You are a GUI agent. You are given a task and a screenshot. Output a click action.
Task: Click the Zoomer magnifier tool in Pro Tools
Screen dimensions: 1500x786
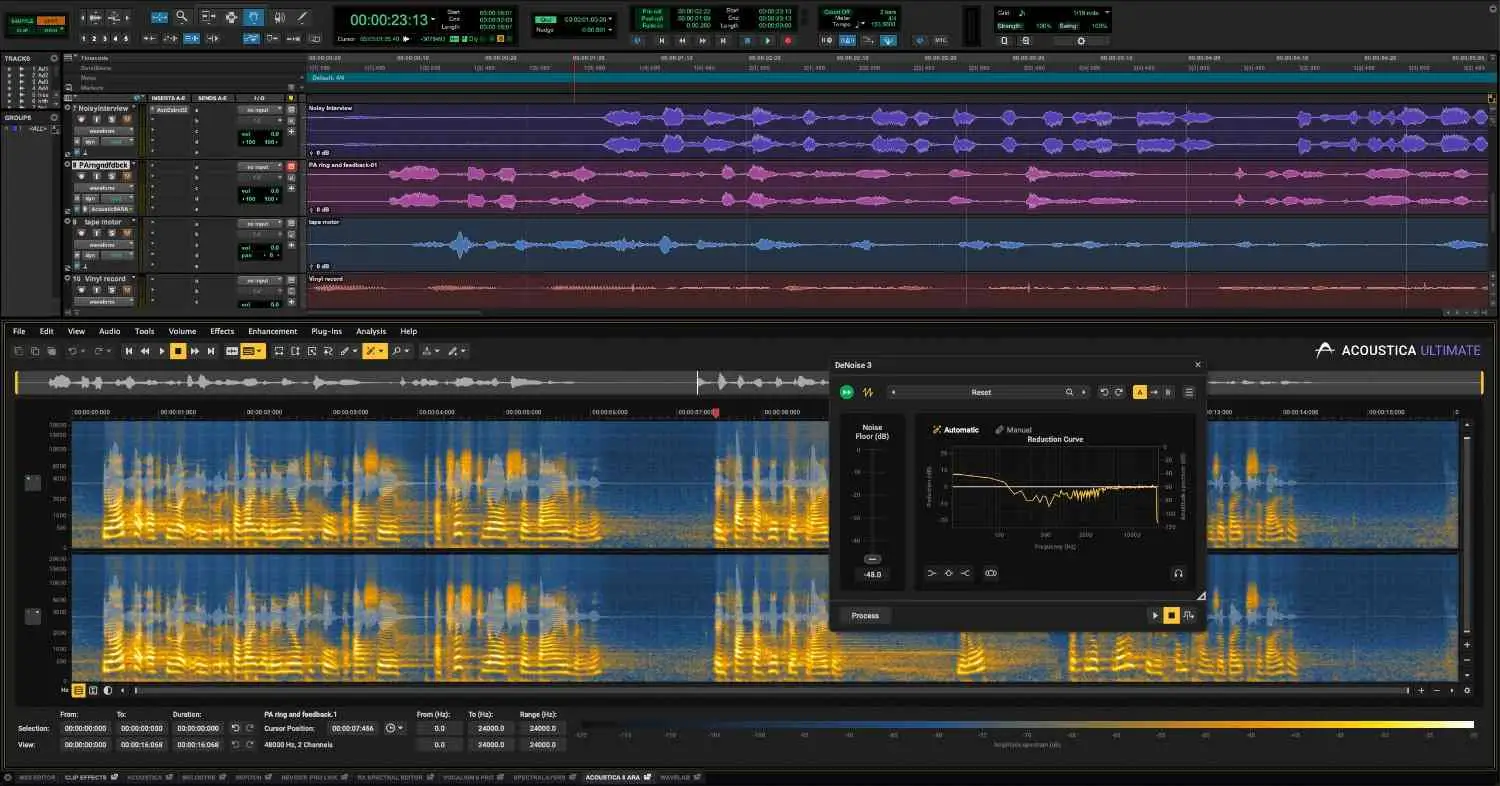click(x=181, y=17)
